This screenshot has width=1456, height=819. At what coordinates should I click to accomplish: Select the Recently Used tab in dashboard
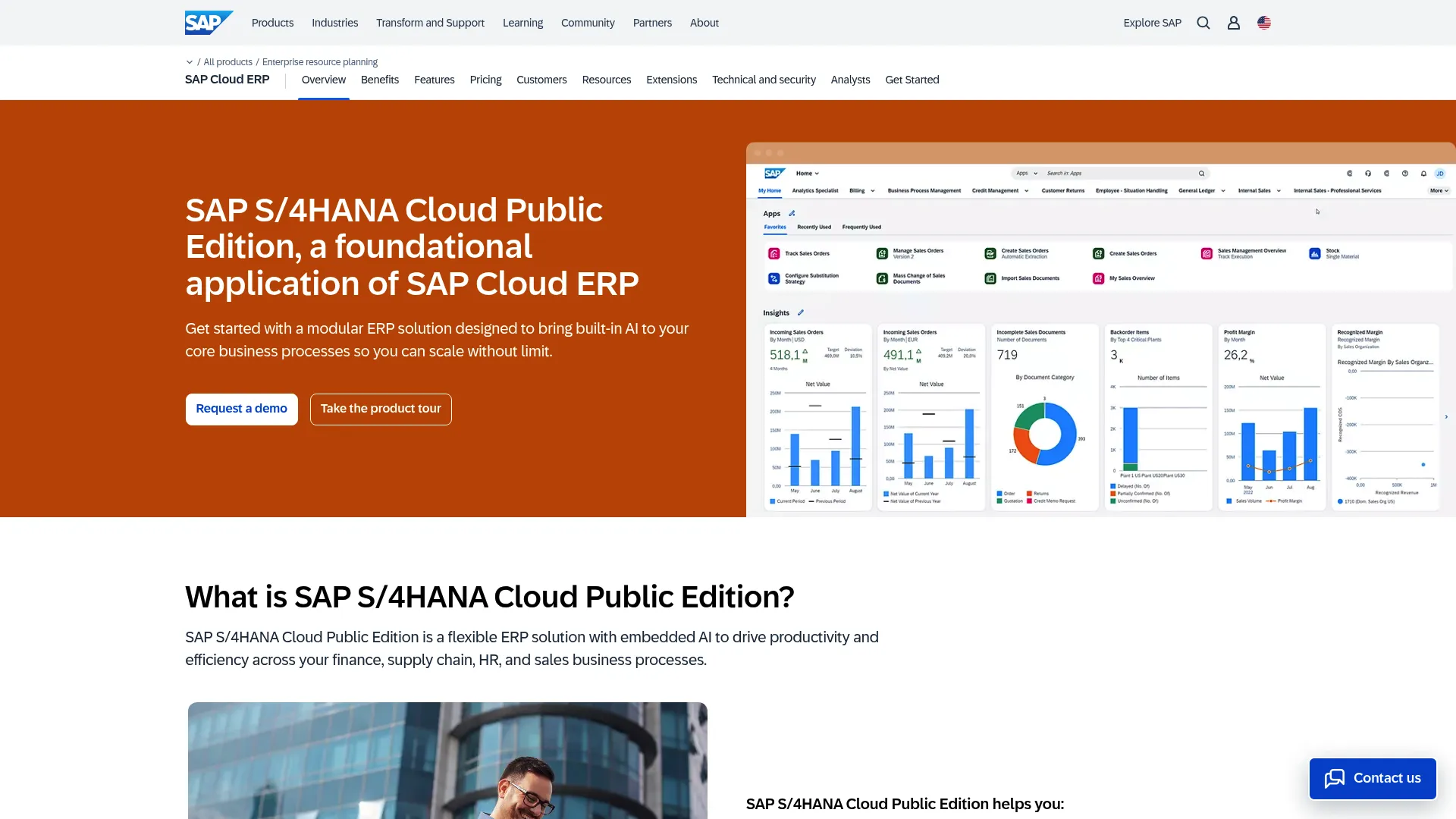click(x=814, y=227)
